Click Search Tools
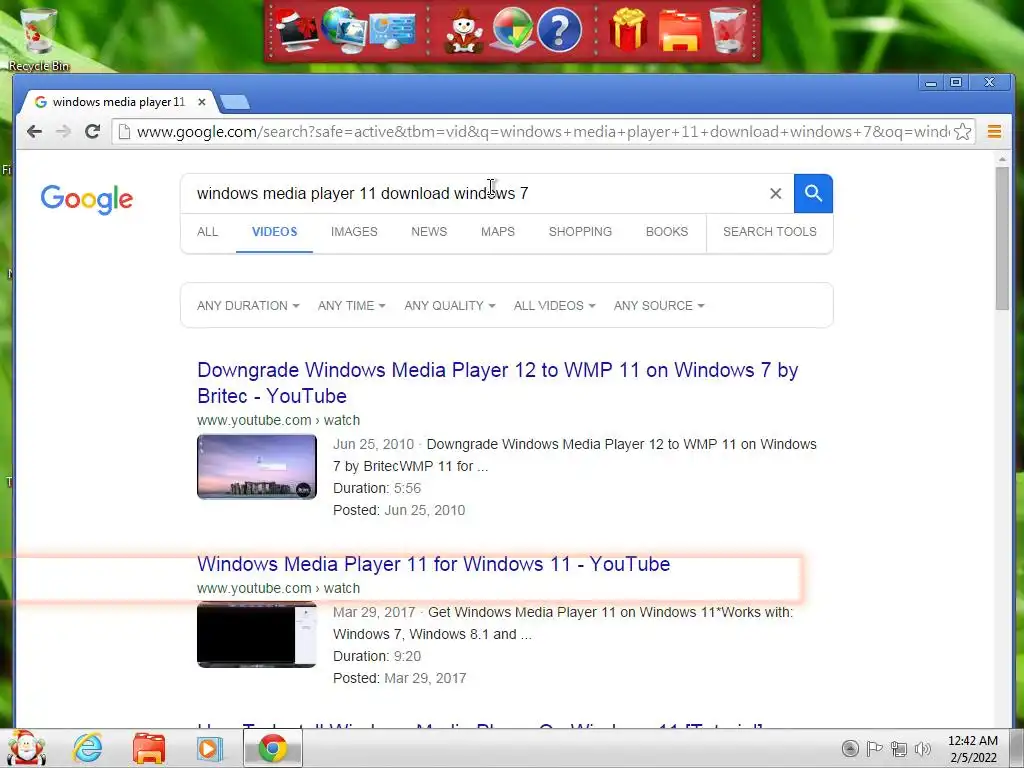The image size is (1024, 768). click(769, 232)
